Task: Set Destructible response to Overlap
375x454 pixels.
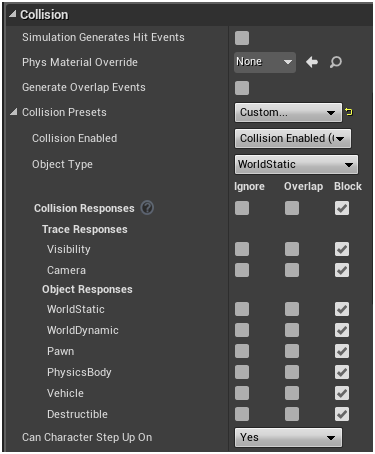Action: (292, 414)
